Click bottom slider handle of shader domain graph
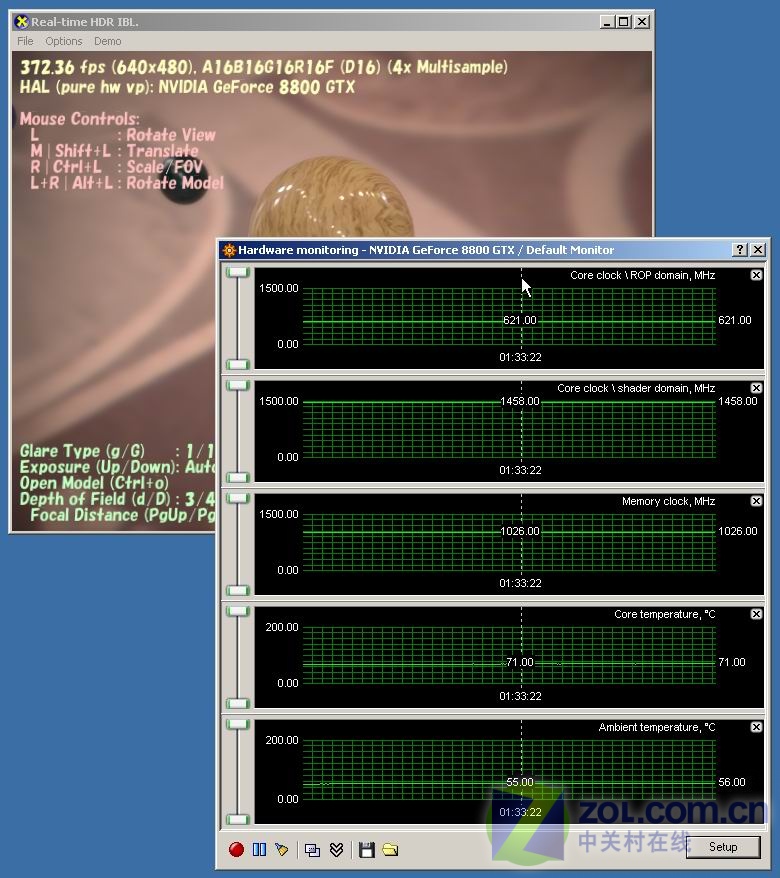 [x=238, y=478]
